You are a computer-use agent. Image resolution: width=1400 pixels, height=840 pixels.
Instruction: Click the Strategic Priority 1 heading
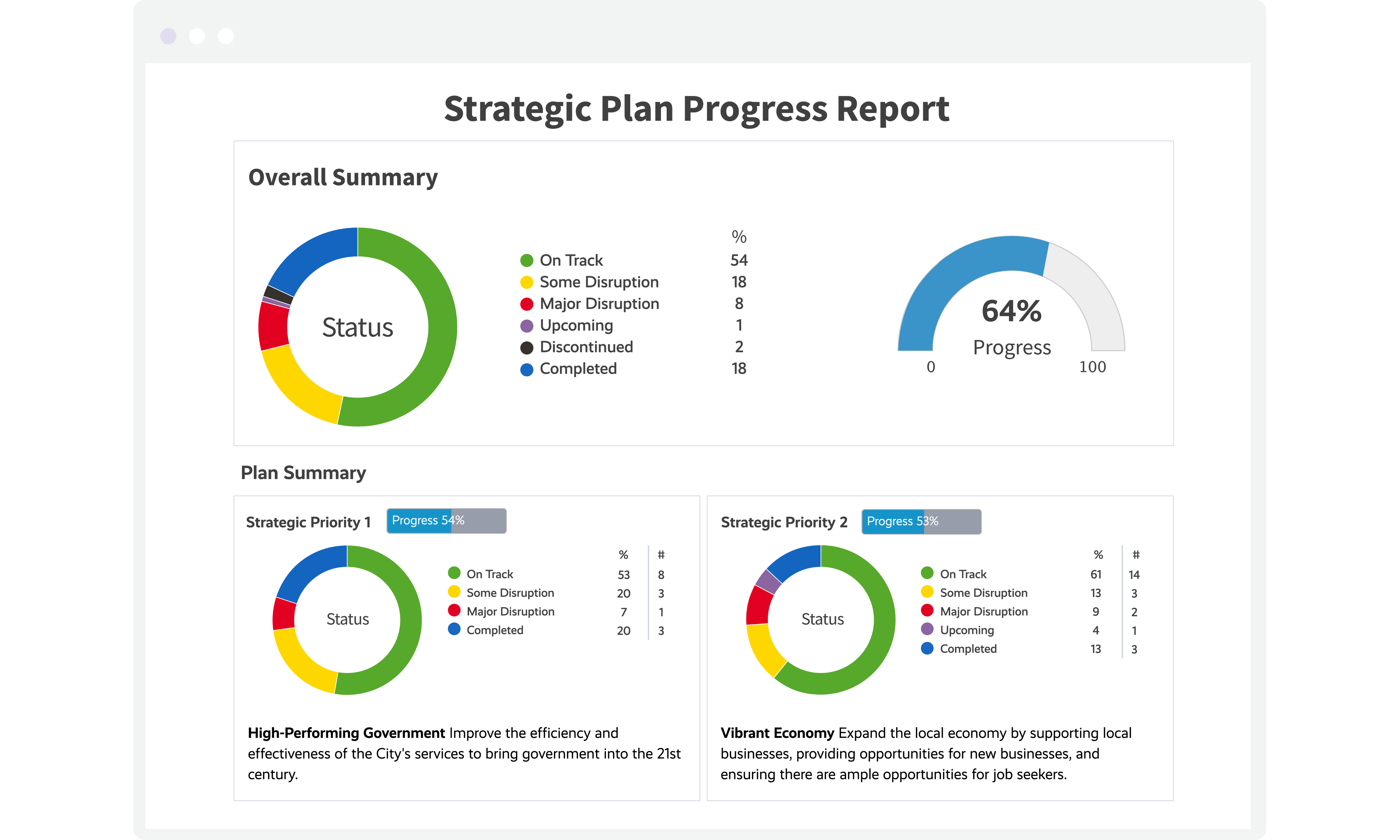pyautogui.click(x=308, y=522)
